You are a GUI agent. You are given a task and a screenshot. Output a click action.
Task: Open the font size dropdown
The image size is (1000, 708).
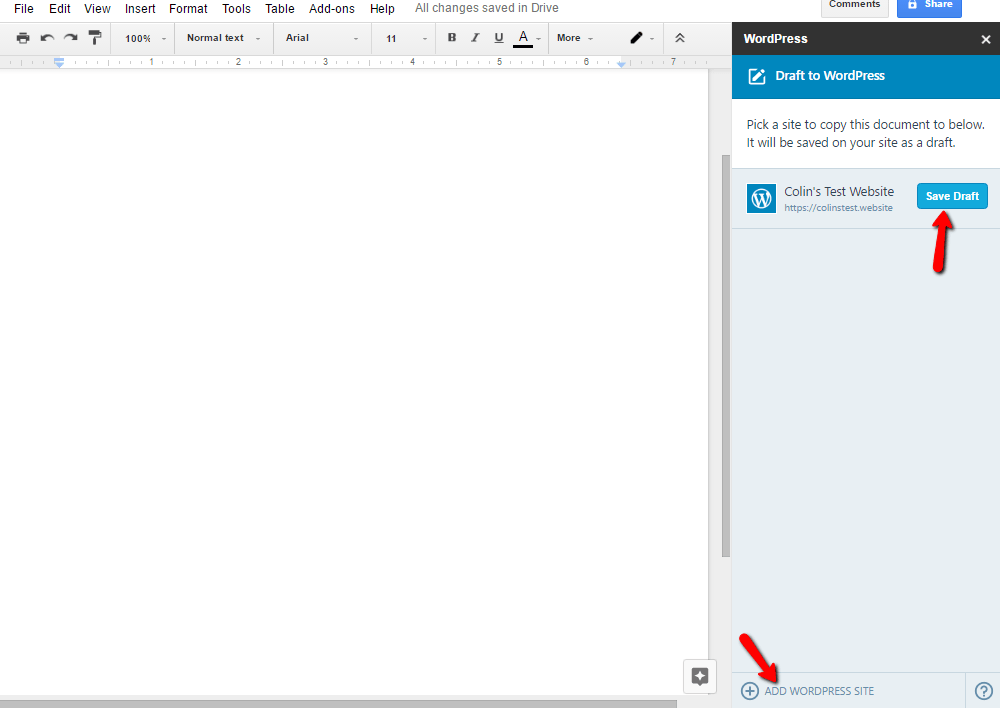tap(406, 38)
